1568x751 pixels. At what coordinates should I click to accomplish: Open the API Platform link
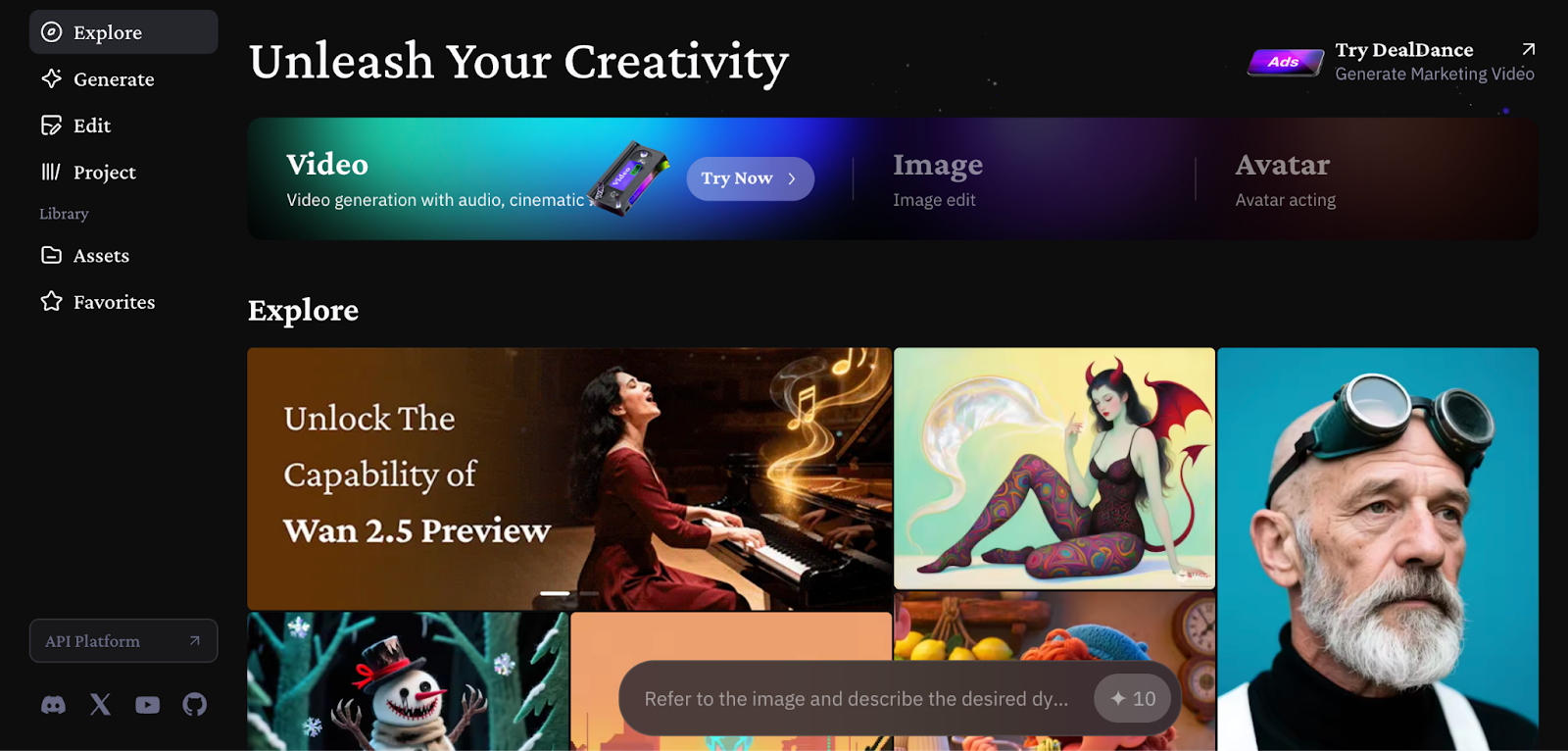point(123,640)
